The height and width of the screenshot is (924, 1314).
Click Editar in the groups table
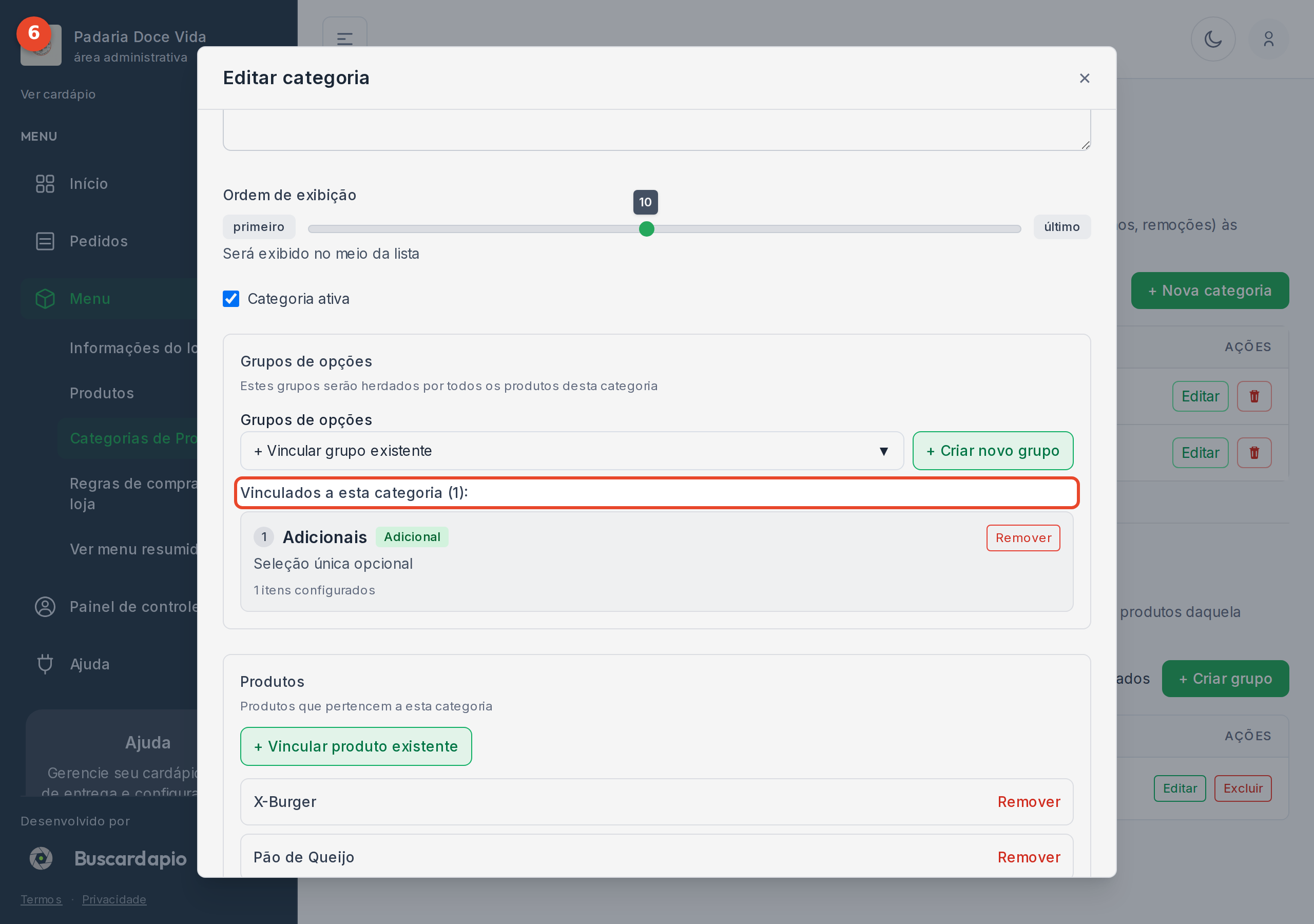1180,789
